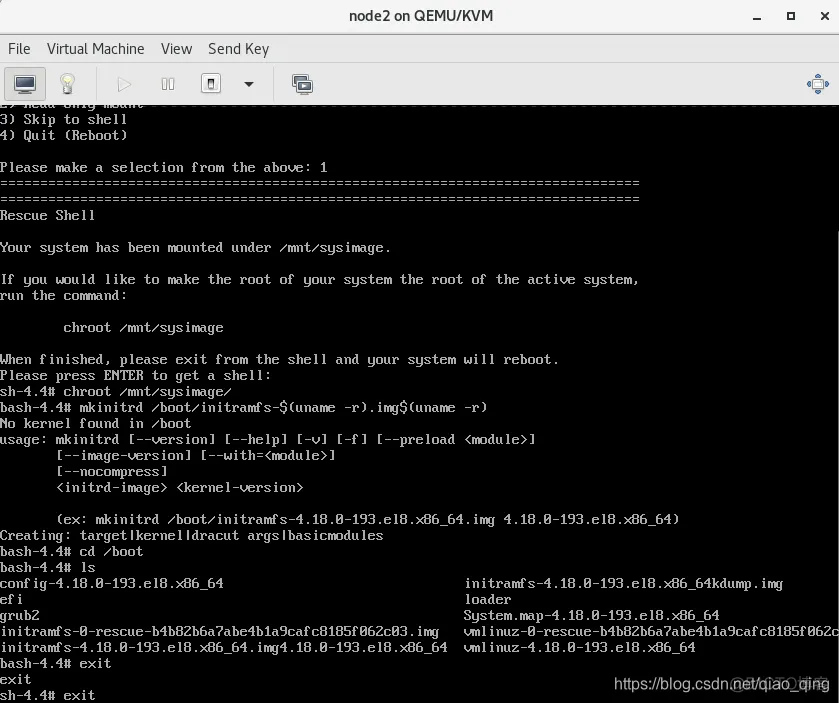Image resolution: width=839 pixels, height=703 pixels.
Task: Click the 'Rescue Shell' heading text
Action: 48,215
